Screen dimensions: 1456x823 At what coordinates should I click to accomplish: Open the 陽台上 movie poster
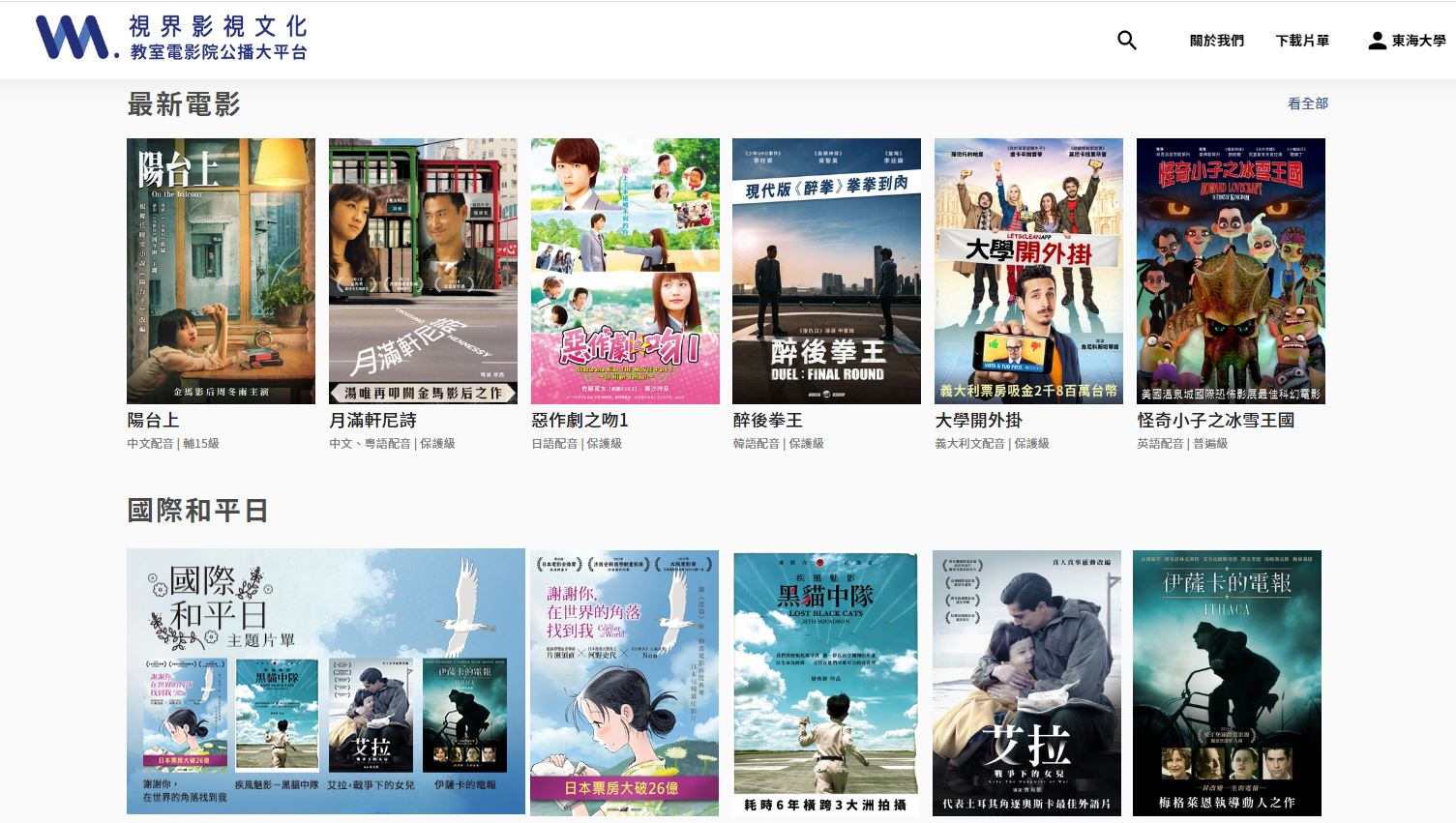point(221,271)
